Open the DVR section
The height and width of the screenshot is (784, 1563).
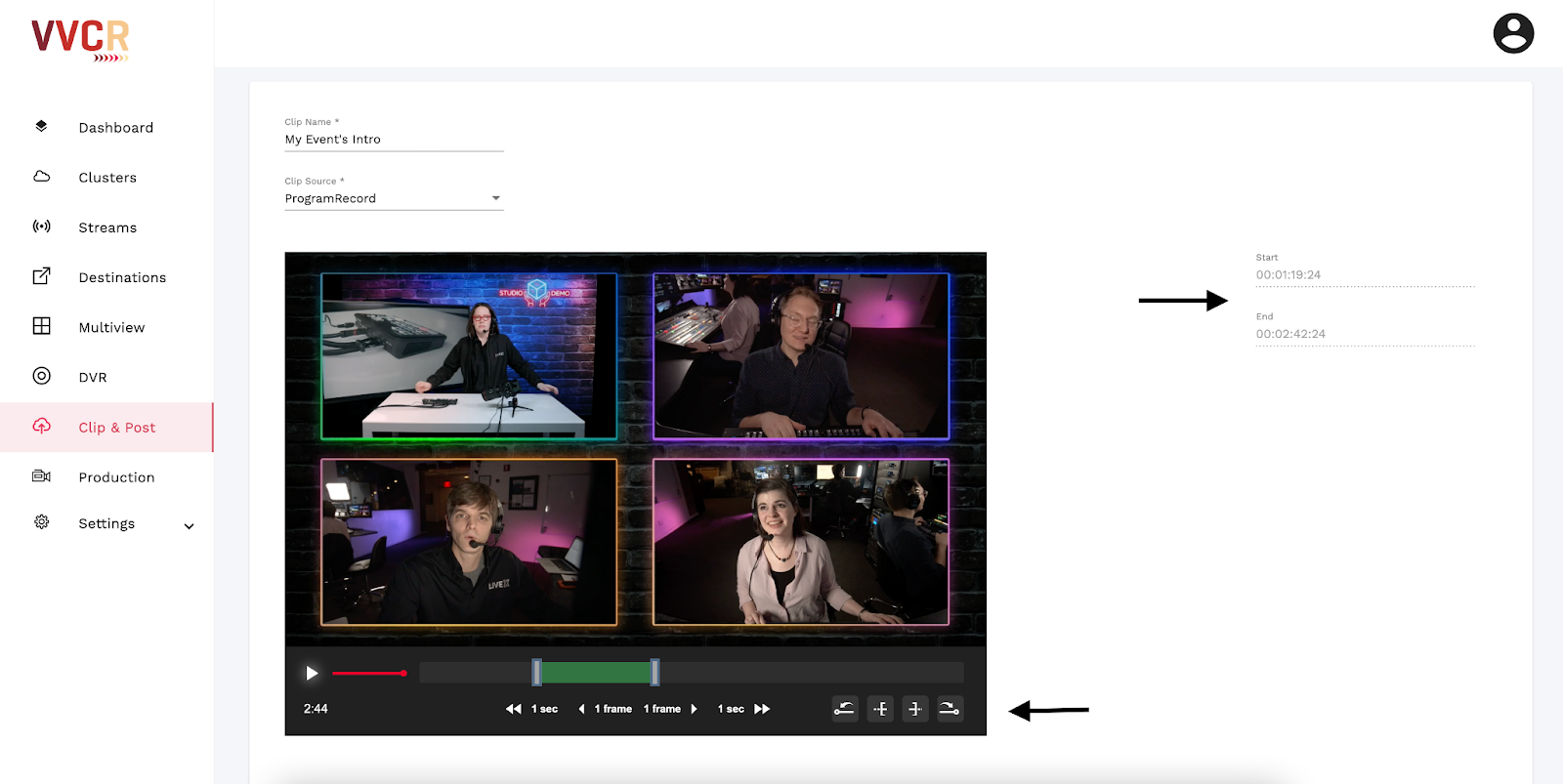[93, 377]
